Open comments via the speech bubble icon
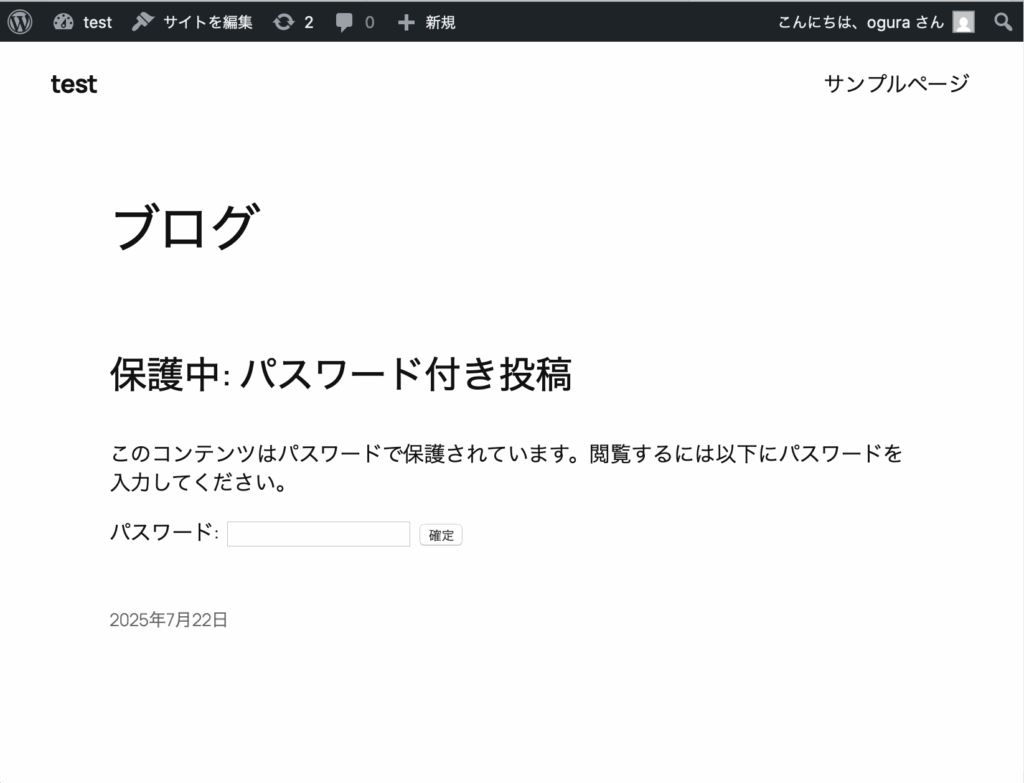This screenshot has width=1024, height=783. (345, 22)
